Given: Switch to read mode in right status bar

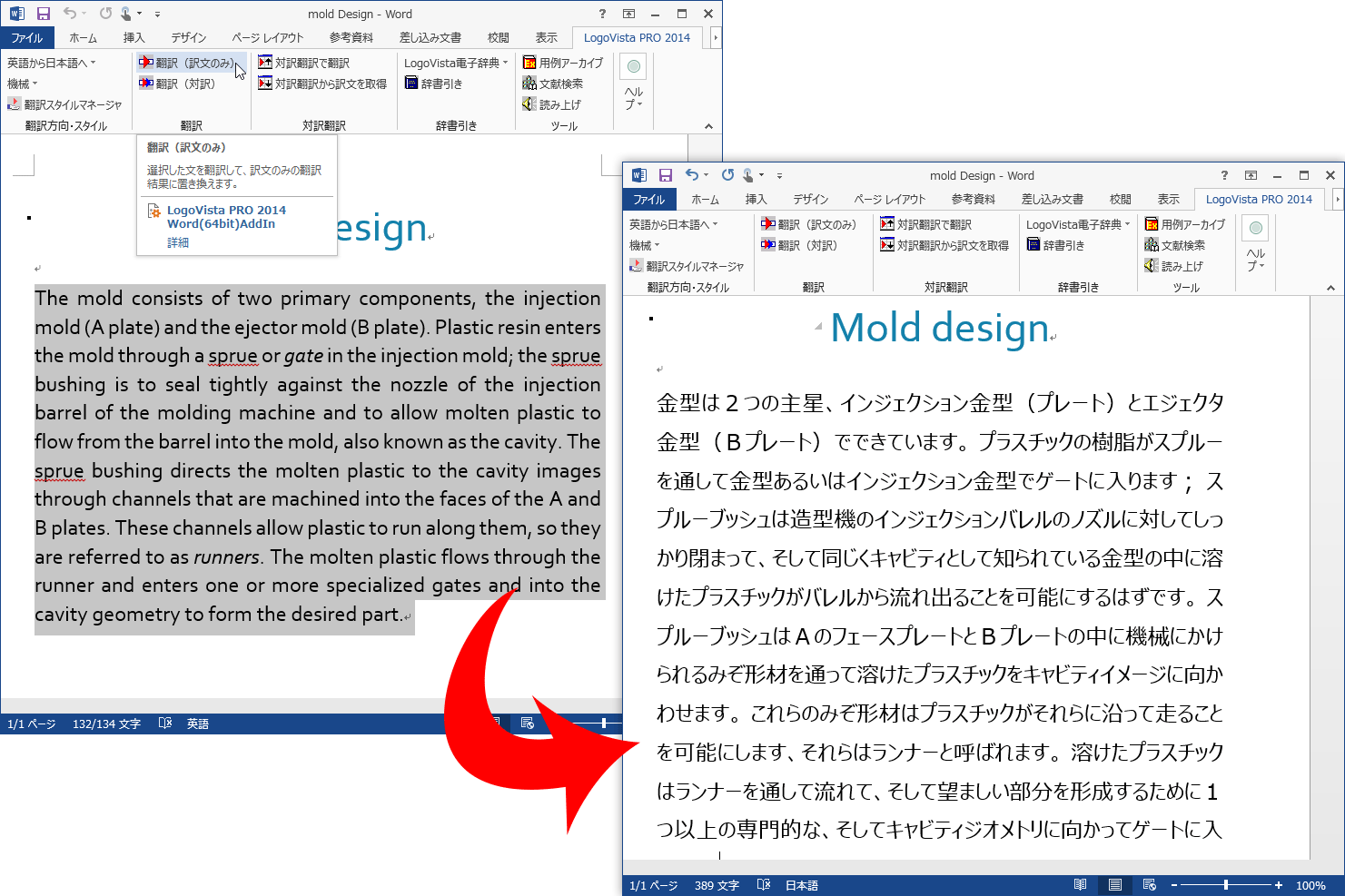Looking at the screenshot, I should [x=1080, y=885].
